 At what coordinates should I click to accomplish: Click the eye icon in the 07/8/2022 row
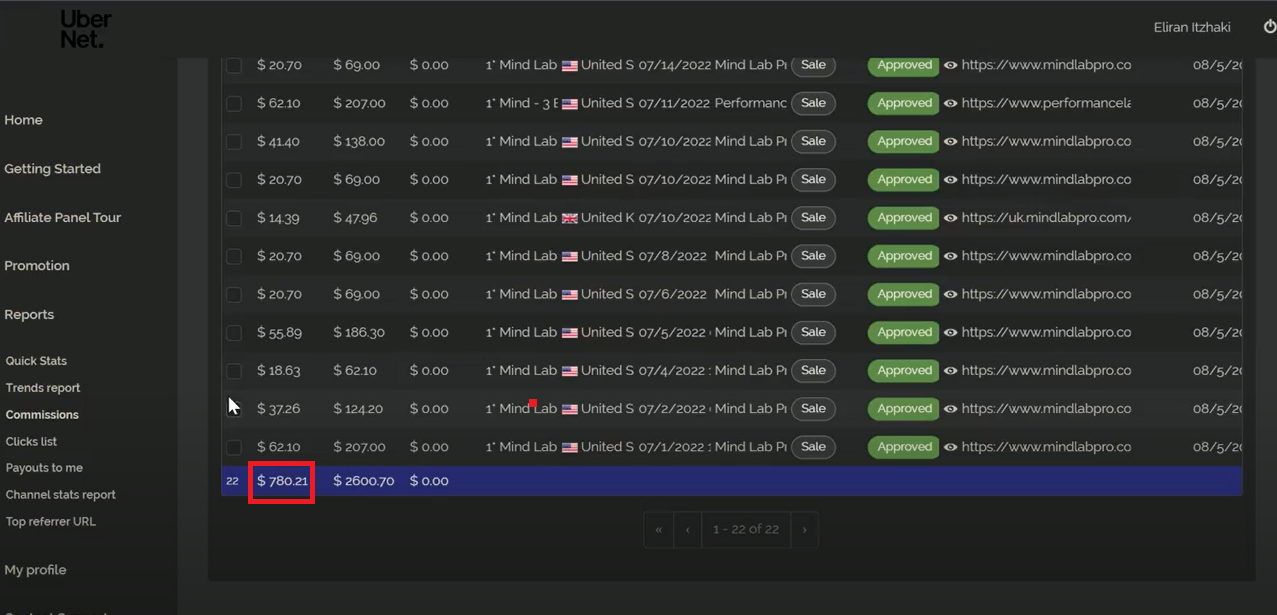951,256
